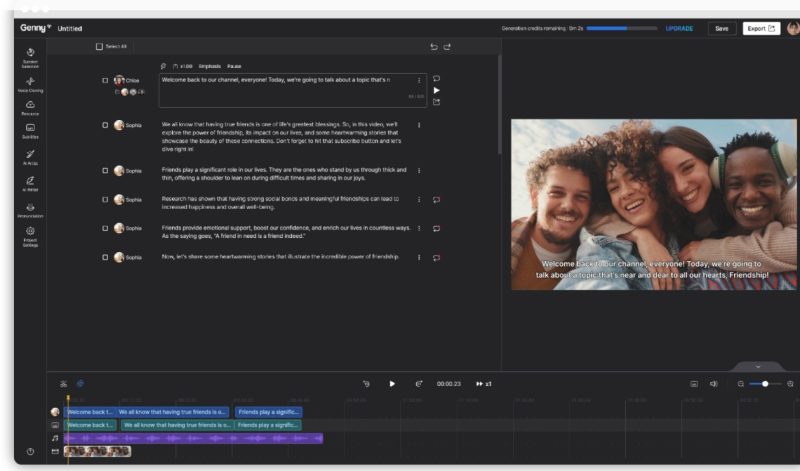Select the scissors split tool in timeline
Viewport: 800px width, 471px height.
[63, 383]
